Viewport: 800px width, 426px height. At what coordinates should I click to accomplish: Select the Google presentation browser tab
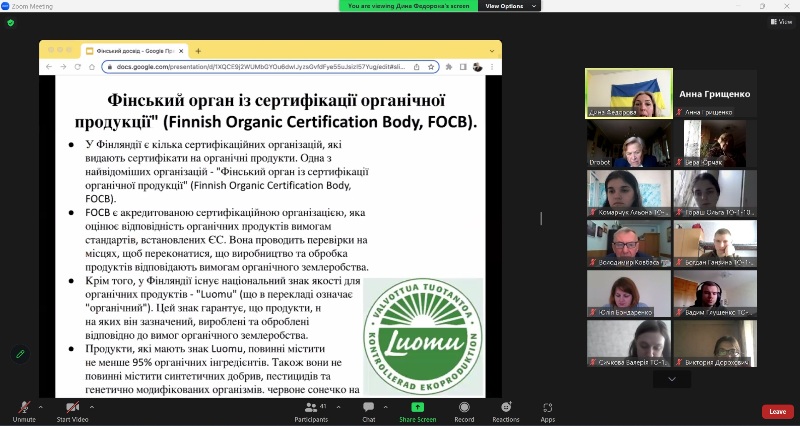tap(134, 50)
